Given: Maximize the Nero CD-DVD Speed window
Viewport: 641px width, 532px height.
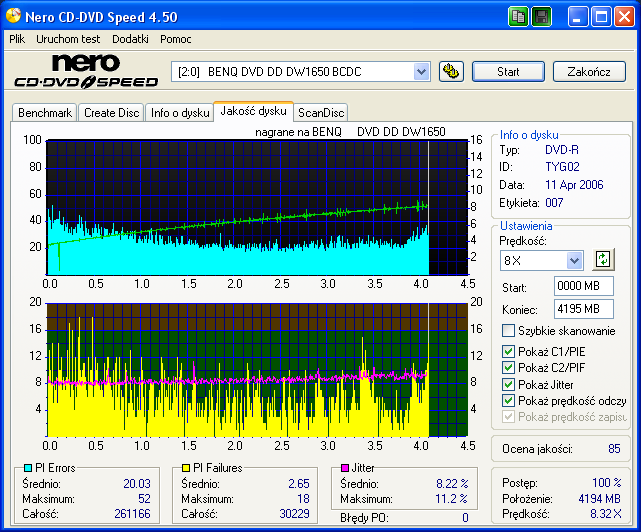Looking at the screenshot, I should (601, 17).
